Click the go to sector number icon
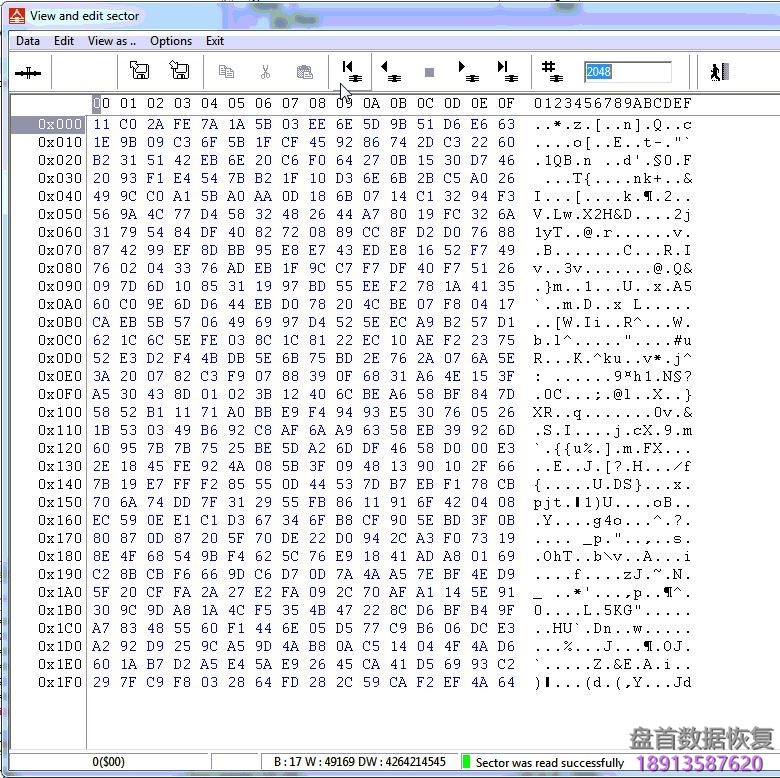The image size is (780, 778). tap(550, 71)
